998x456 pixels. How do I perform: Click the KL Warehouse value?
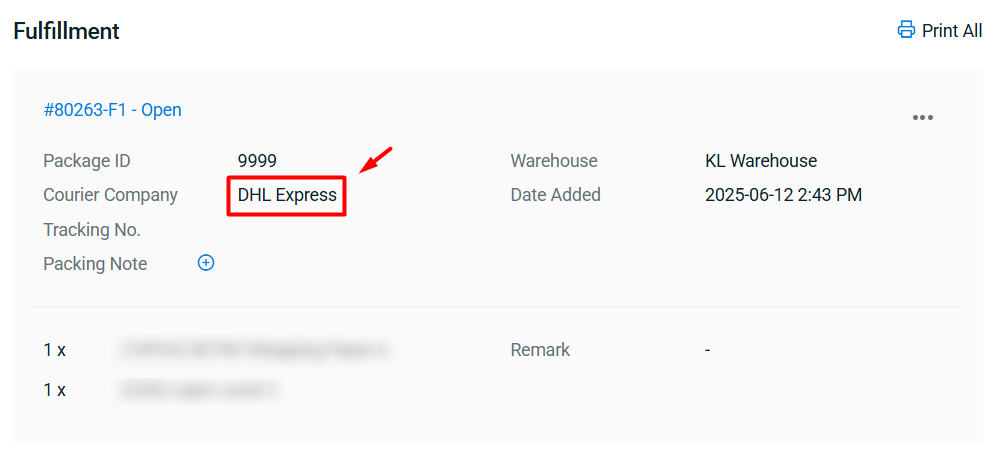761,161
